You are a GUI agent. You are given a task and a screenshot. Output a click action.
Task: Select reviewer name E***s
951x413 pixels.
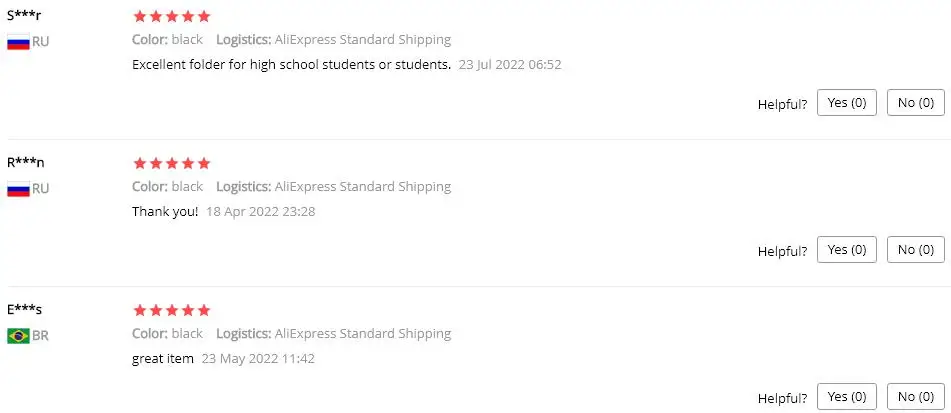[x=25, y=309]
